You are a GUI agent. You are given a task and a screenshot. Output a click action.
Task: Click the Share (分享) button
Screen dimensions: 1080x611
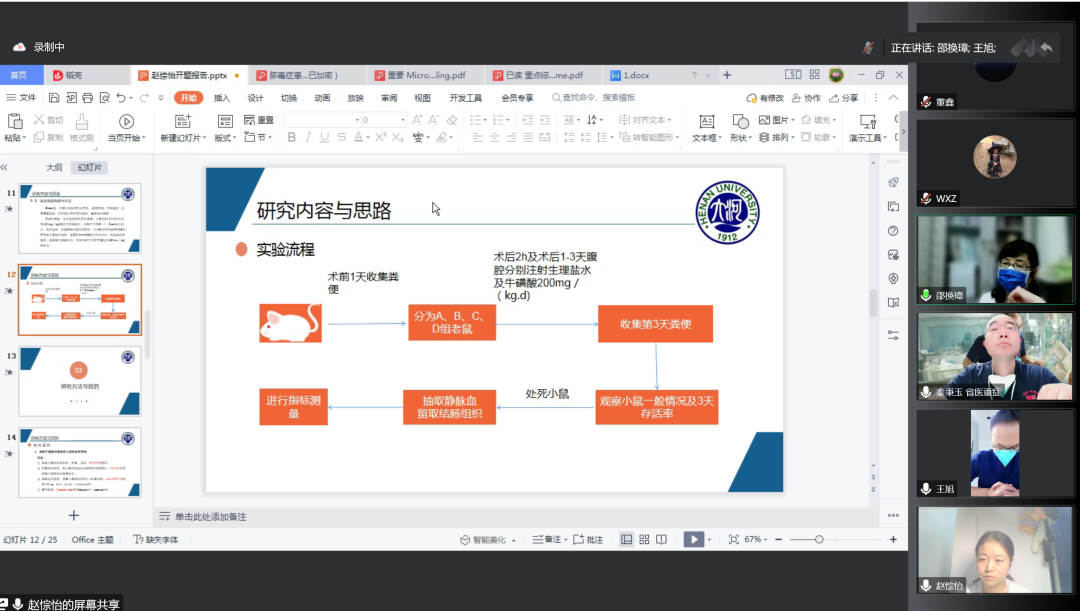point(844,98)
